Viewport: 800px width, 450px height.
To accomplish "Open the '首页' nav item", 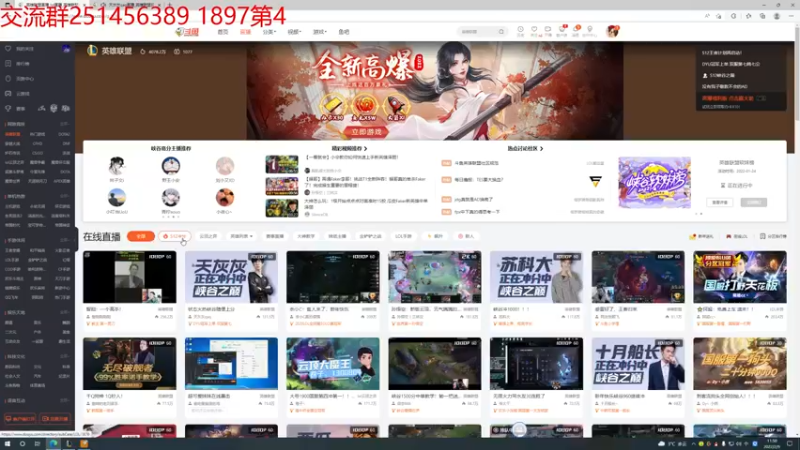I will 223,32.
